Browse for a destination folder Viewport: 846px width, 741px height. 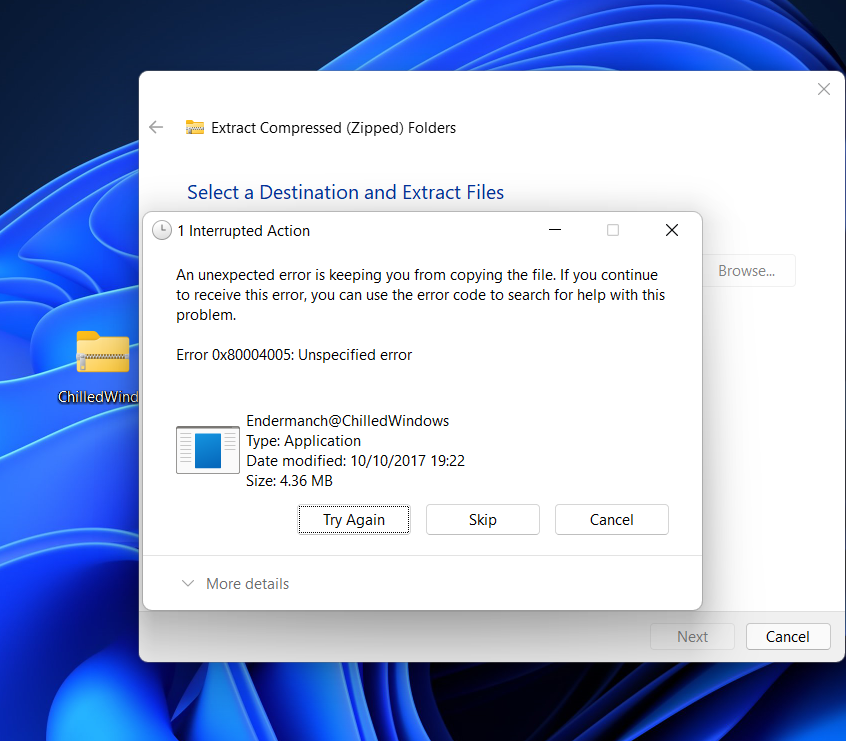click(x=749, y=270)
